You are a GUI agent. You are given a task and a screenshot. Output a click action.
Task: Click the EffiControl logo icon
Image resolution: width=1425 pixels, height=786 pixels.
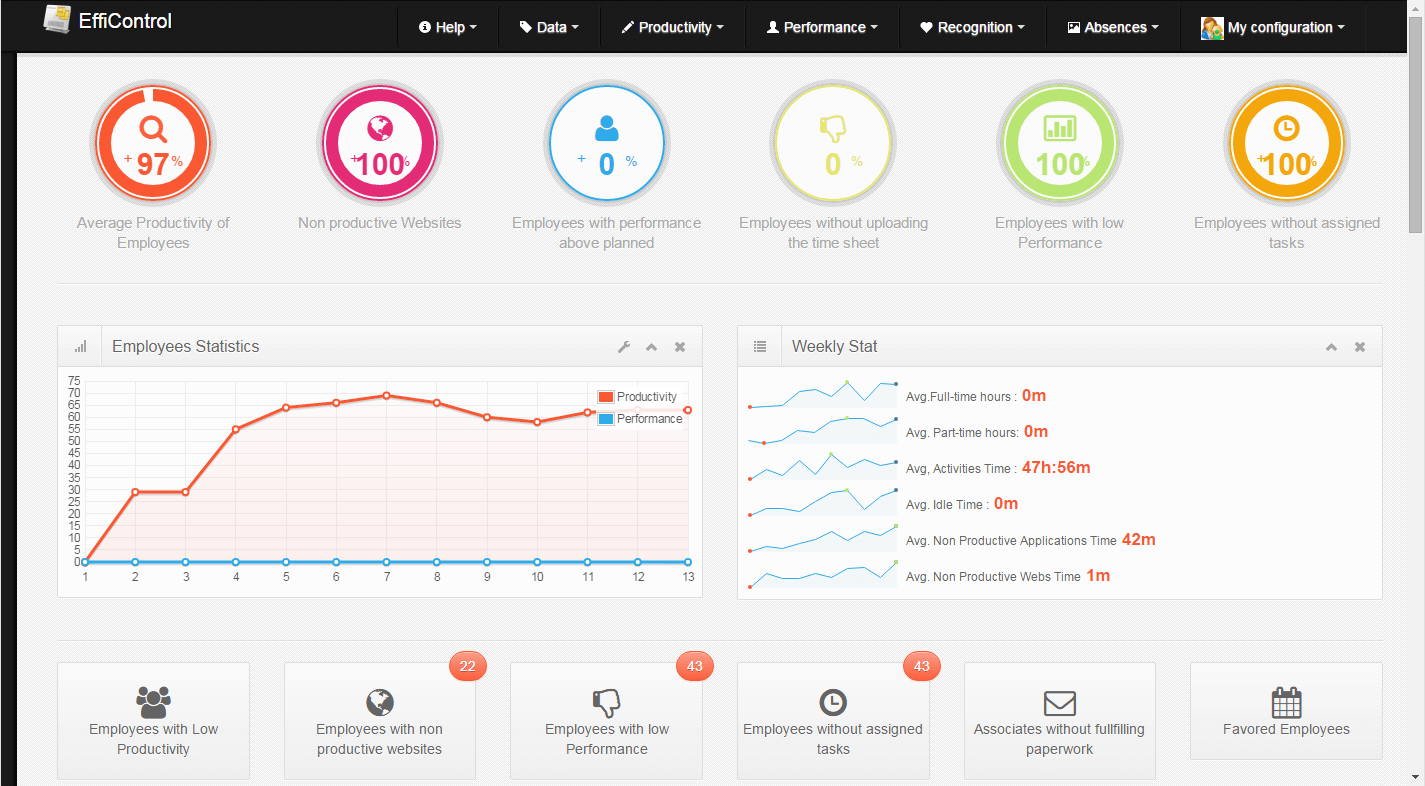tap(58, 19)
